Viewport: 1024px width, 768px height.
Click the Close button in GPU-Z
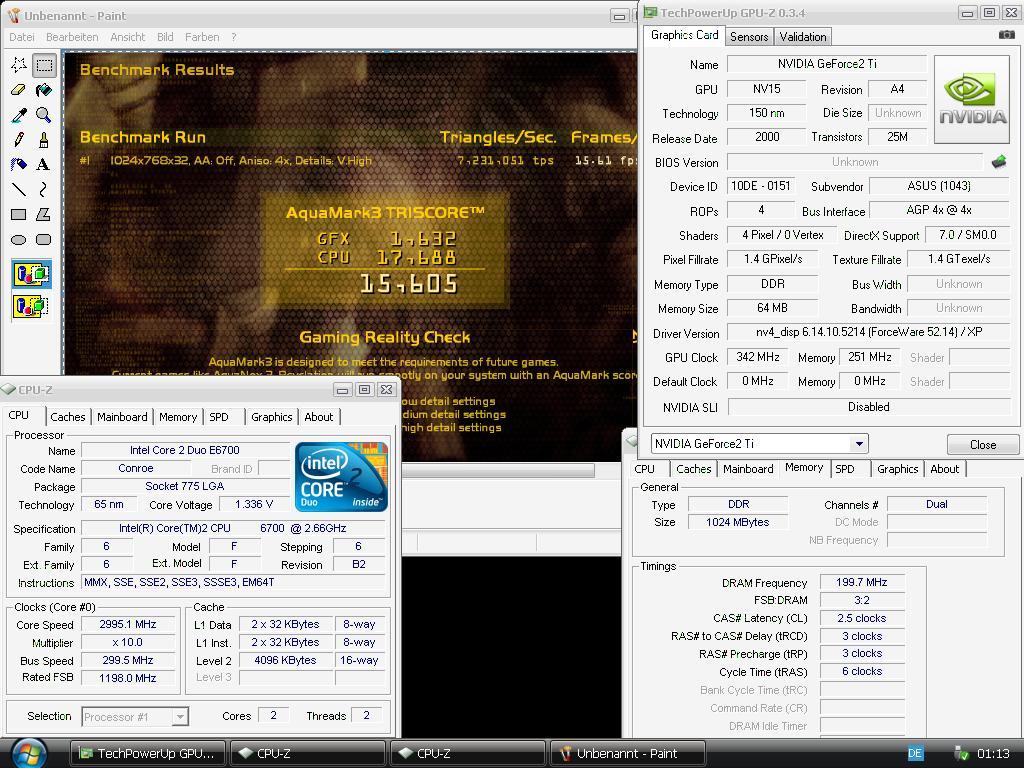coord(982,445)
